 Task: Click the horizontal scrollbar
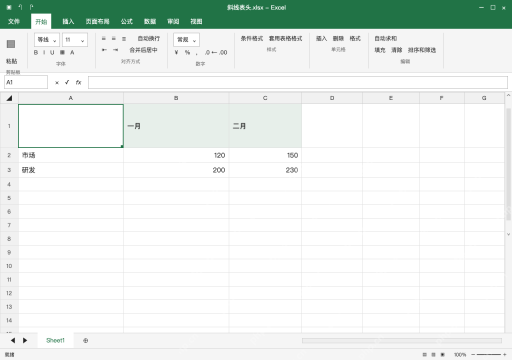tap(402, 341)
